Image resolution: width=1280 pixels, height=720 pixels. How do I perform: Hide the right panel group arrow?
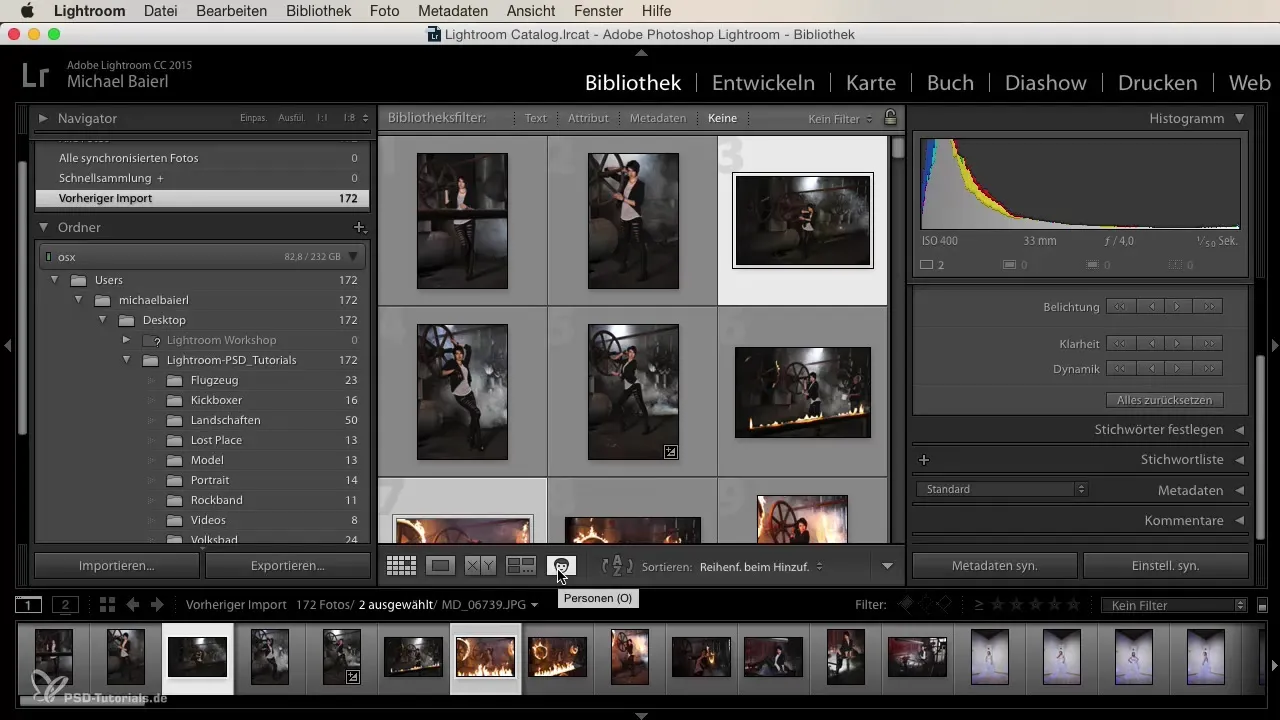coord(1274,346)
